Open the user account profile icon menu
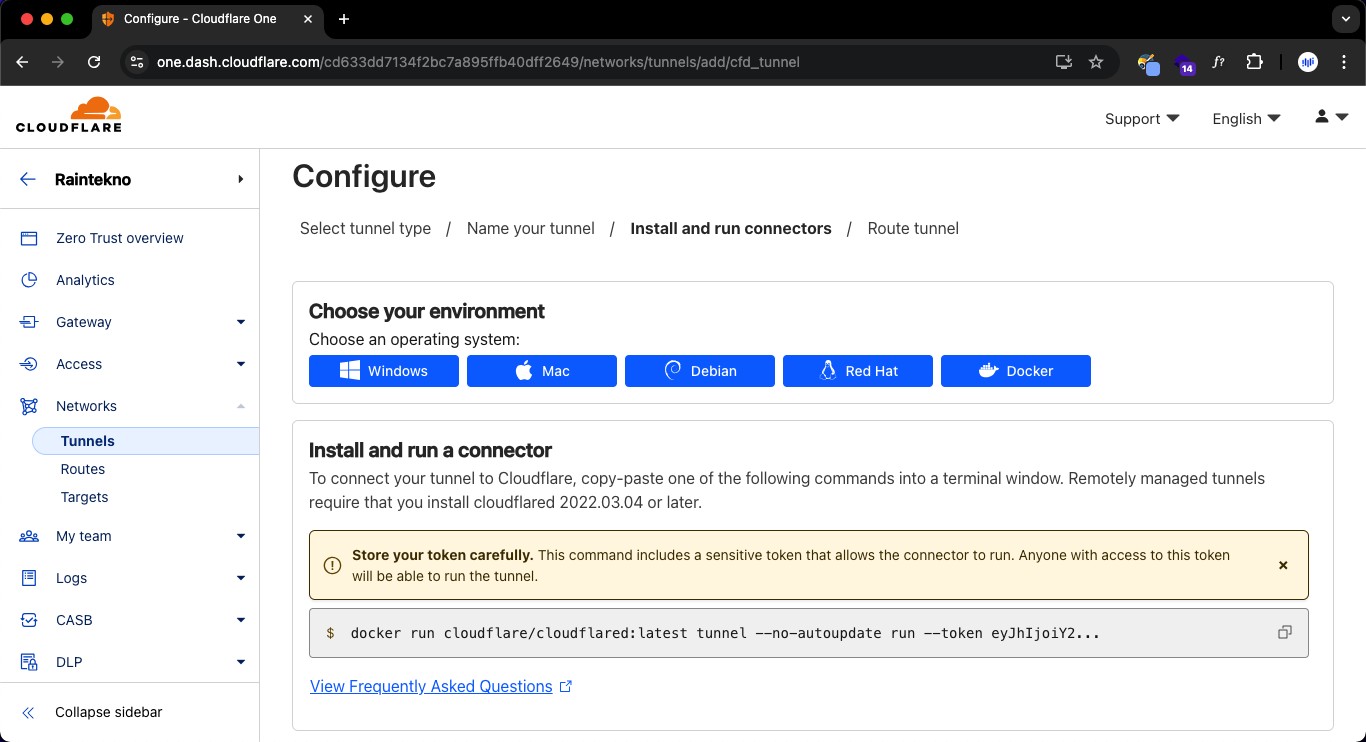The image size is (1366, 742). point(1330,118)
